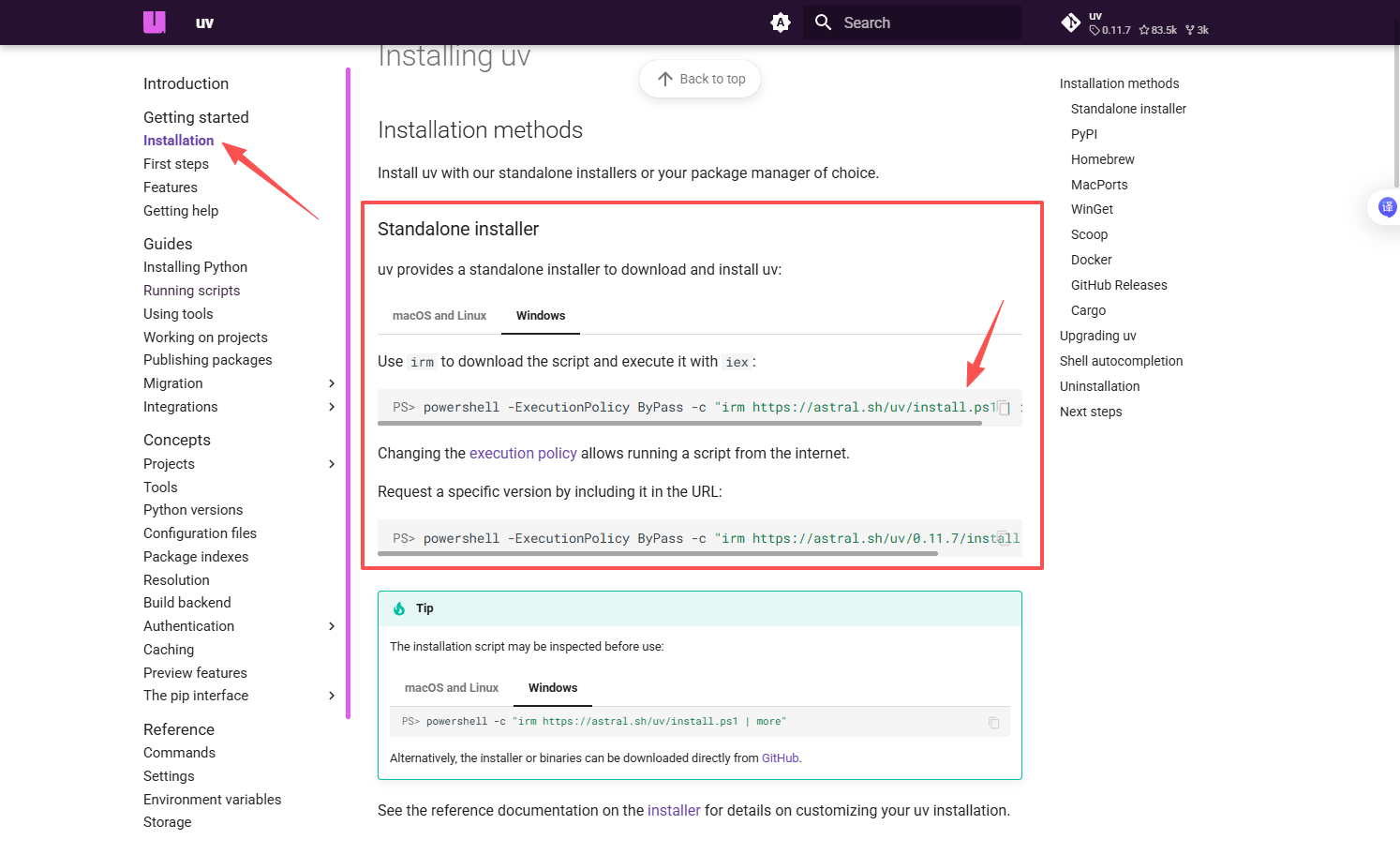
Task: Jump to Cargo section
Action: click(1088, 310)
